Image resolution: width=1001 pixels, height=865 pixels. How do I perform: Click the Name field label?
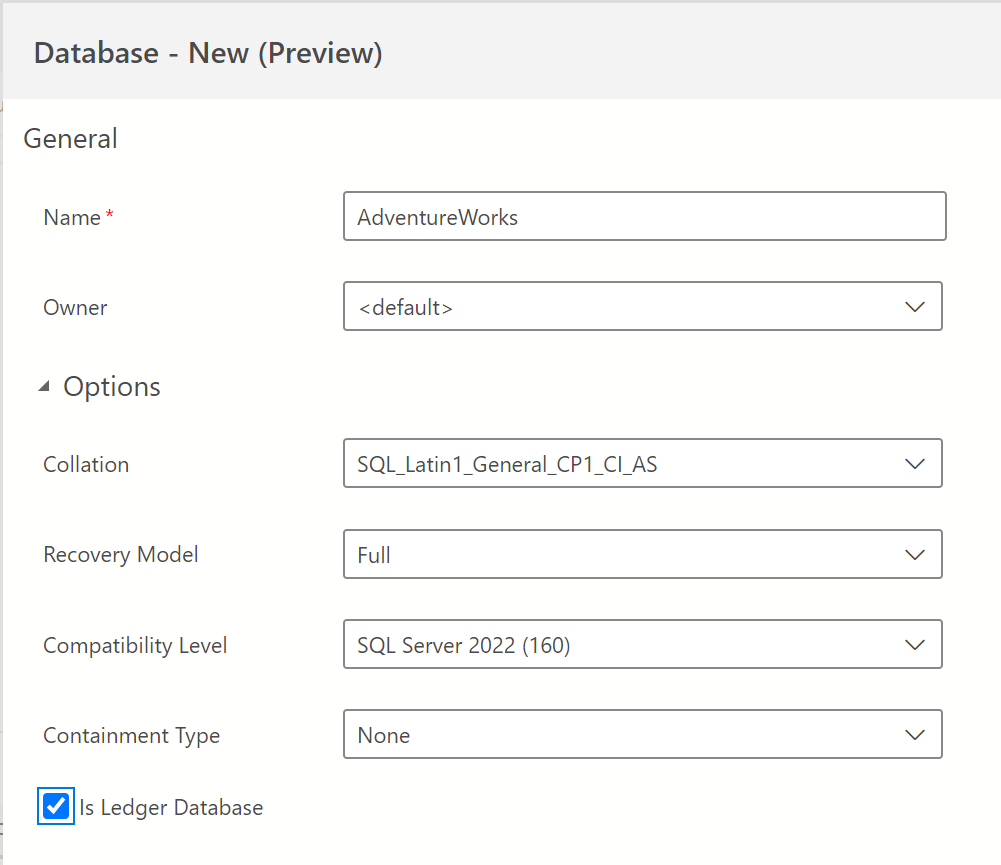(72, 218)
